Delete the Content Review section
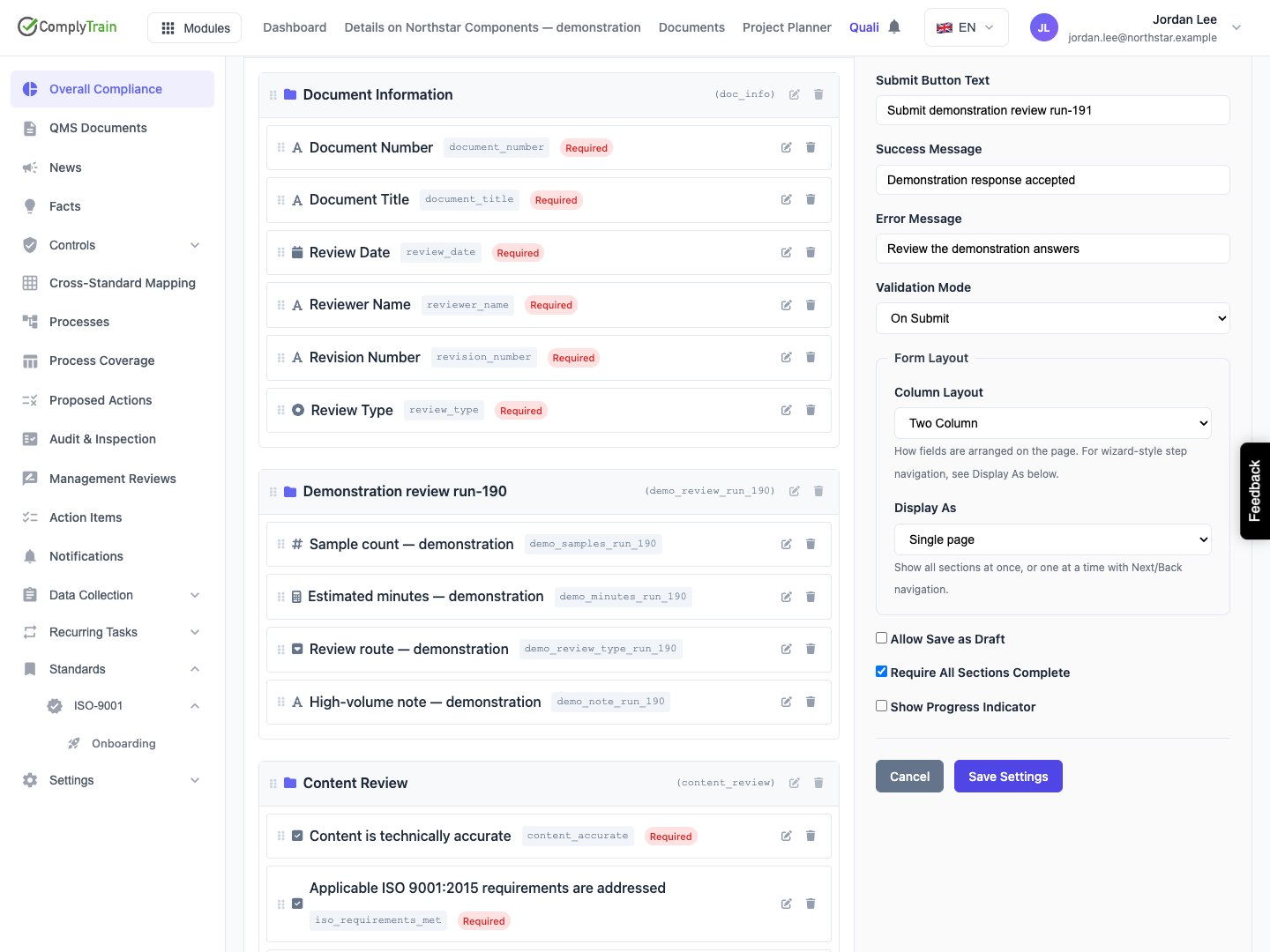 click(x=818, y=783)
